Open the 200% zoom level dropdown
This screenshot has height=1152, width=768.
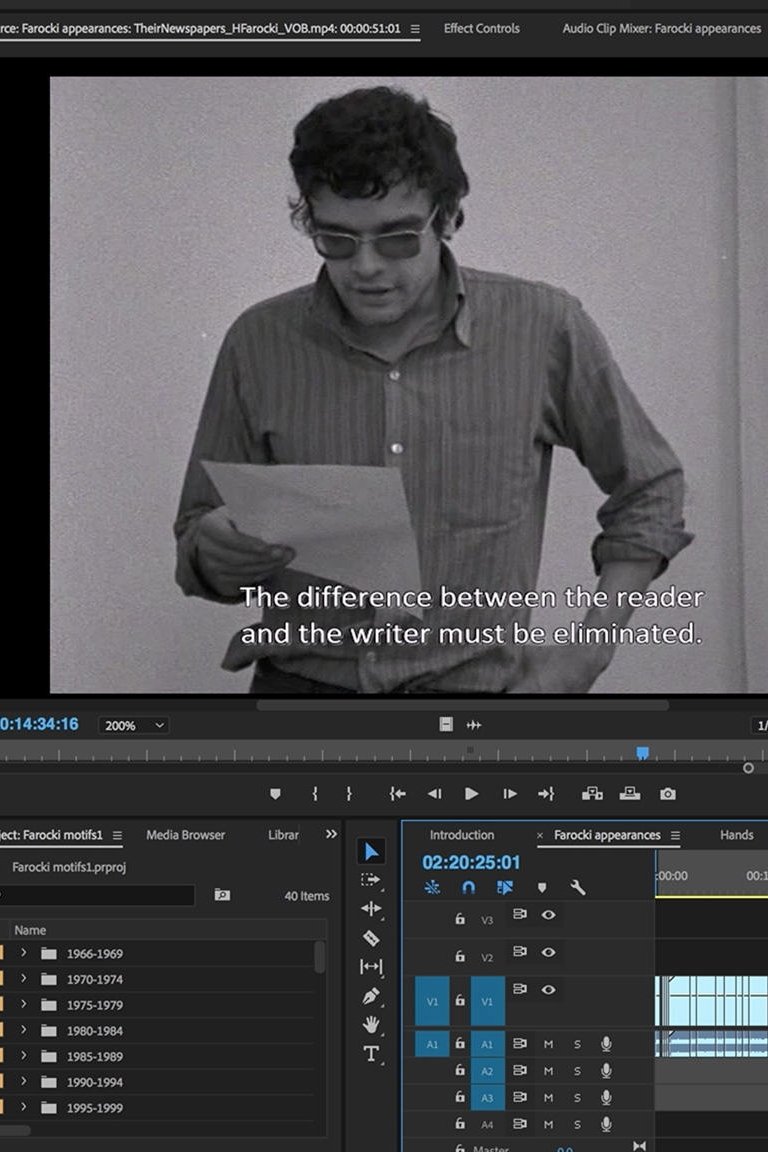click(134, 725)
